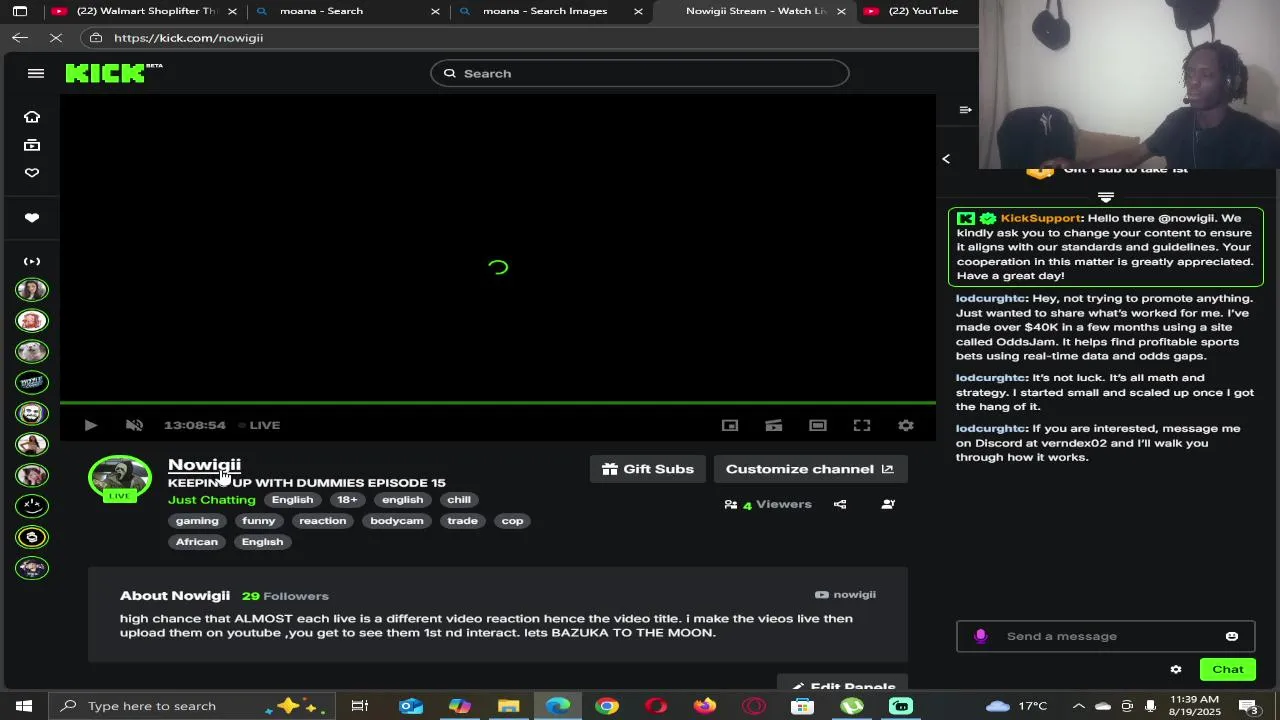Click the left chevron above chat
The width and height of the screenshot is (1280, 720).
coord(946,159)
